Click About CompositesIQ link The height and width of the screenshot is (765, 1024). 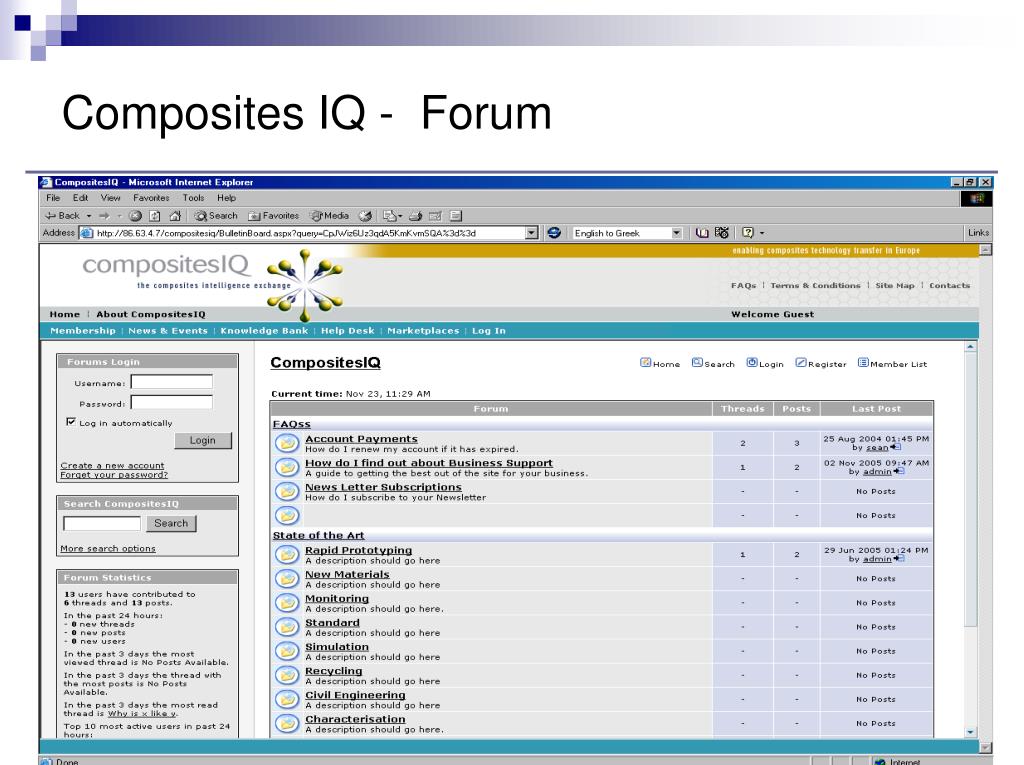click(151, 314)
